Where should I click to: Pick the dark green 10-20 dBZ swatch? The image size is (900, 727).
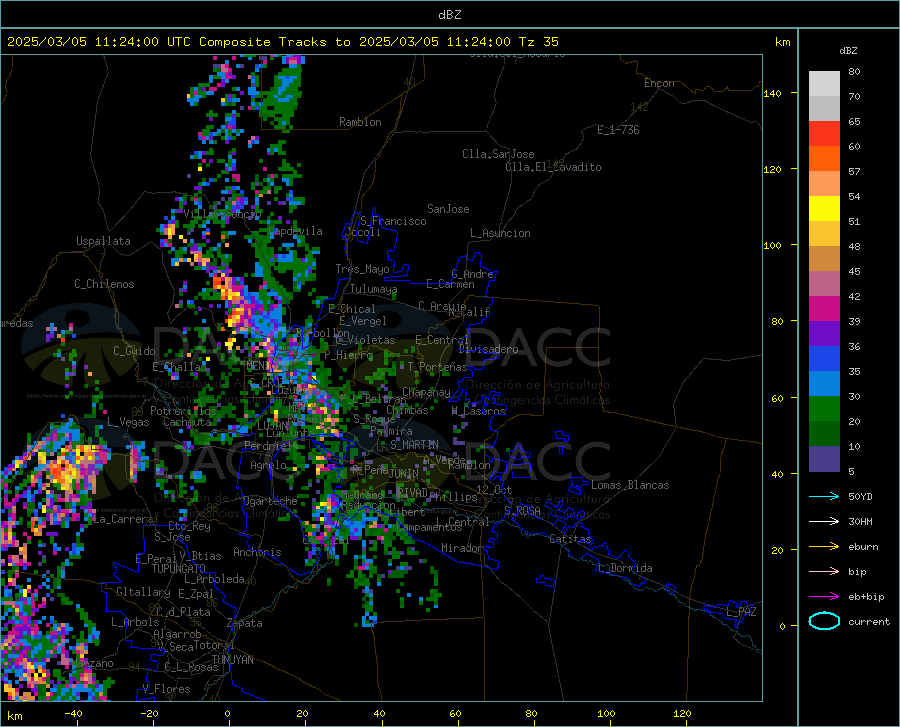pyautogui.click(x=824, y=434)
